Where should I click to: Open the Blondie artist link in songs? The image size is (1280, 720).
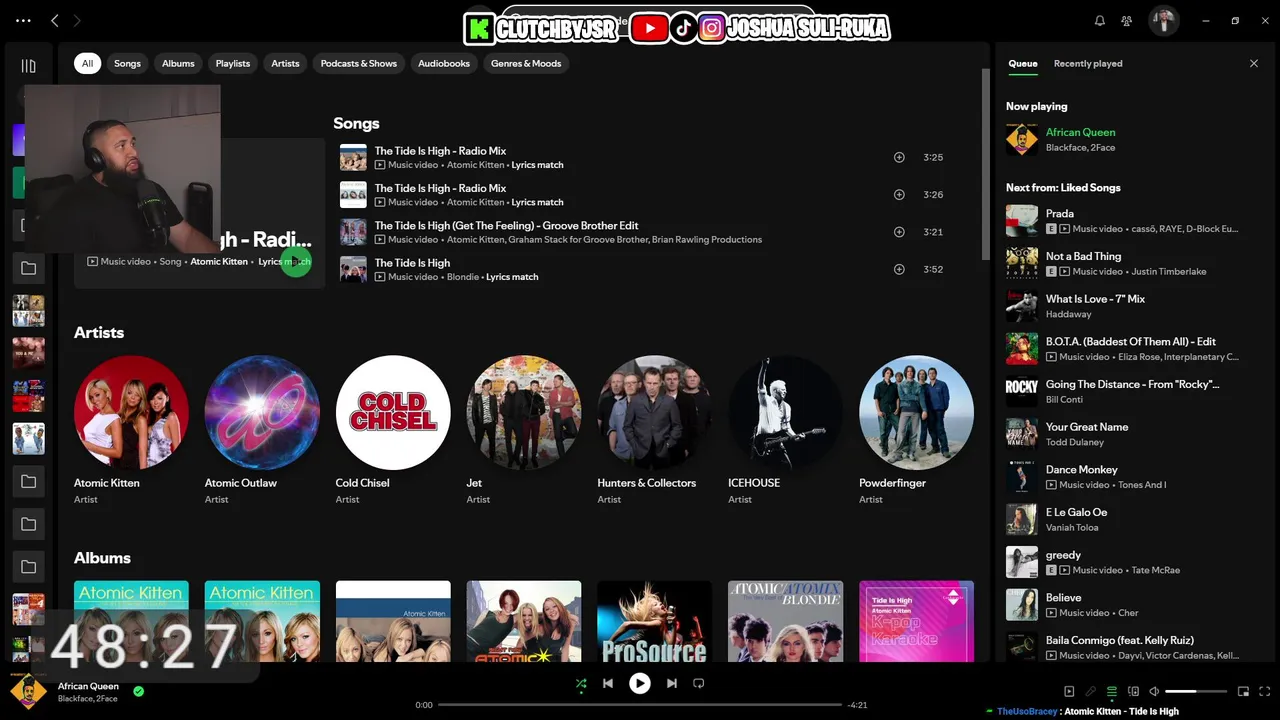point(463,277)
